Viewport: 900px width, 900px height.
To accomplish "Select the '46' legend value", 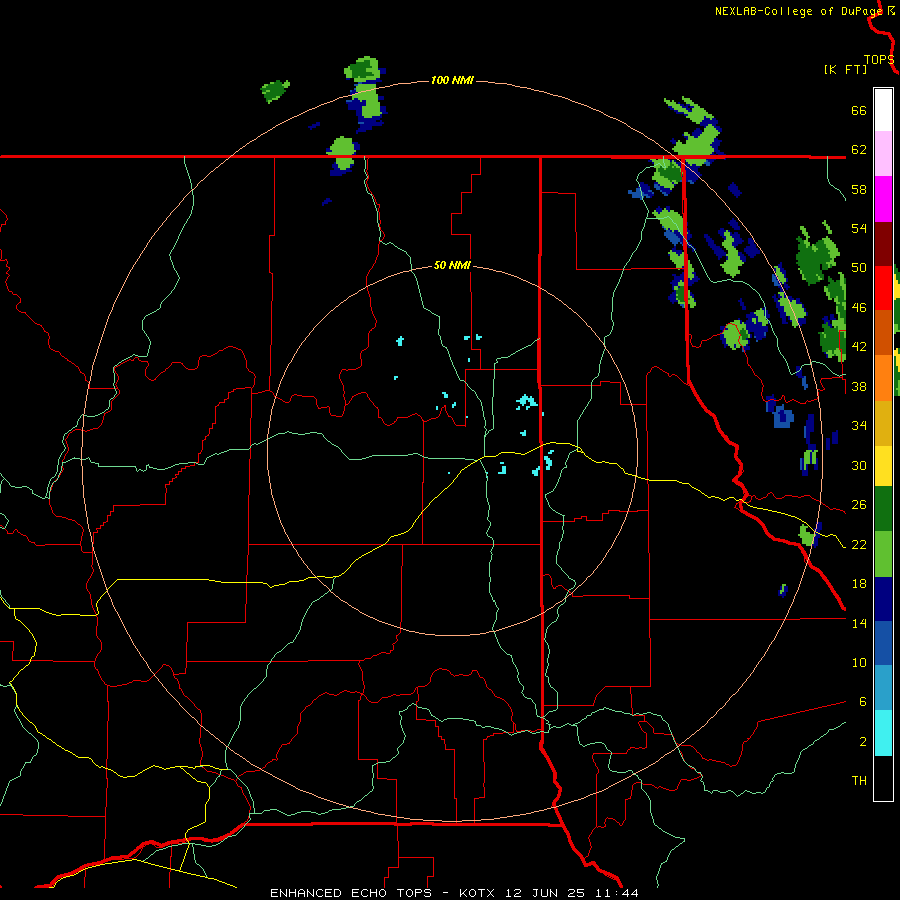I will click(859, 308).
